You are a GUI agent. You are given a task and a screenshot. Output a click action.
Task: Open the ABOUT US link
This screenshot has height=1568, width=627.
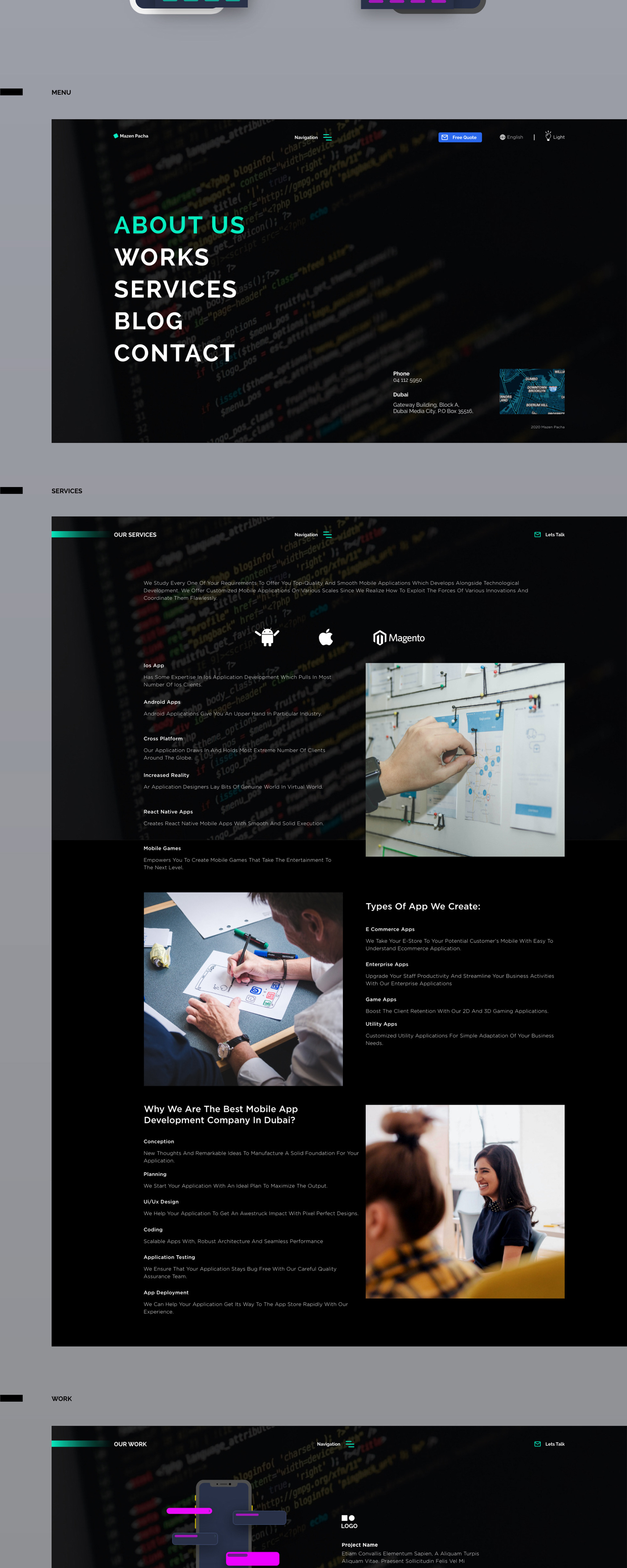(x=180, y=225)
